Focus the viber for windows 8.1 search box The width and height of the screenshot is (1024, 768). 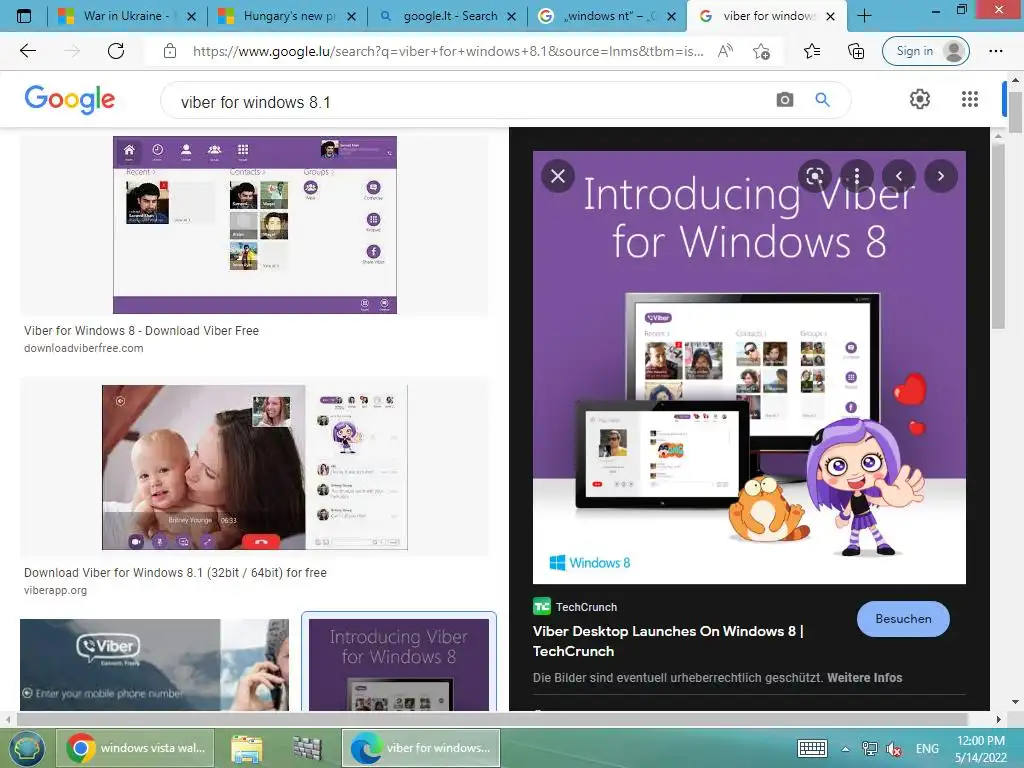[x=470, y=102]
